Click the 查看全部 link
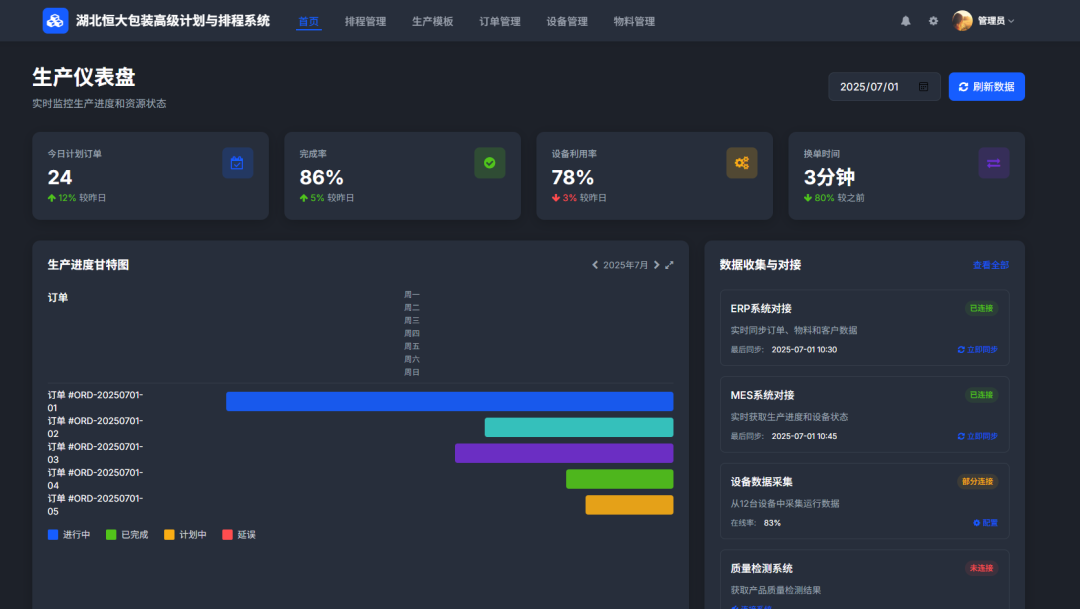 click(x=990, y=265)
